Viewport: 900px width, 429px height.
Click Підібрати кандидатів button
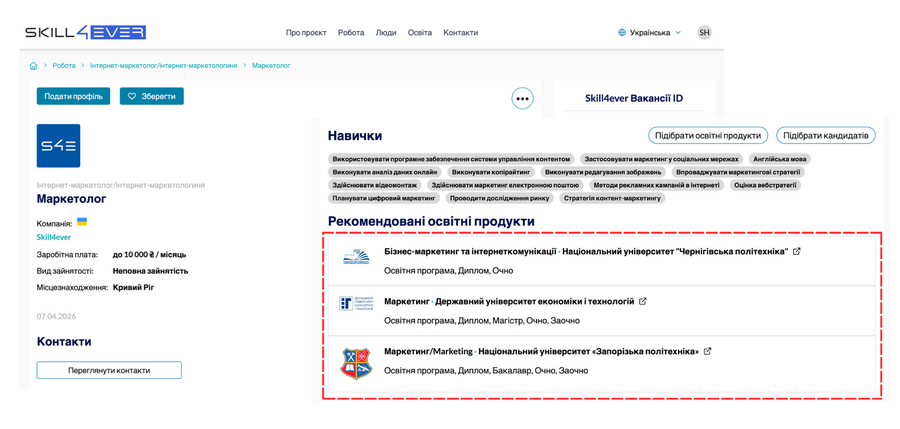826,136
